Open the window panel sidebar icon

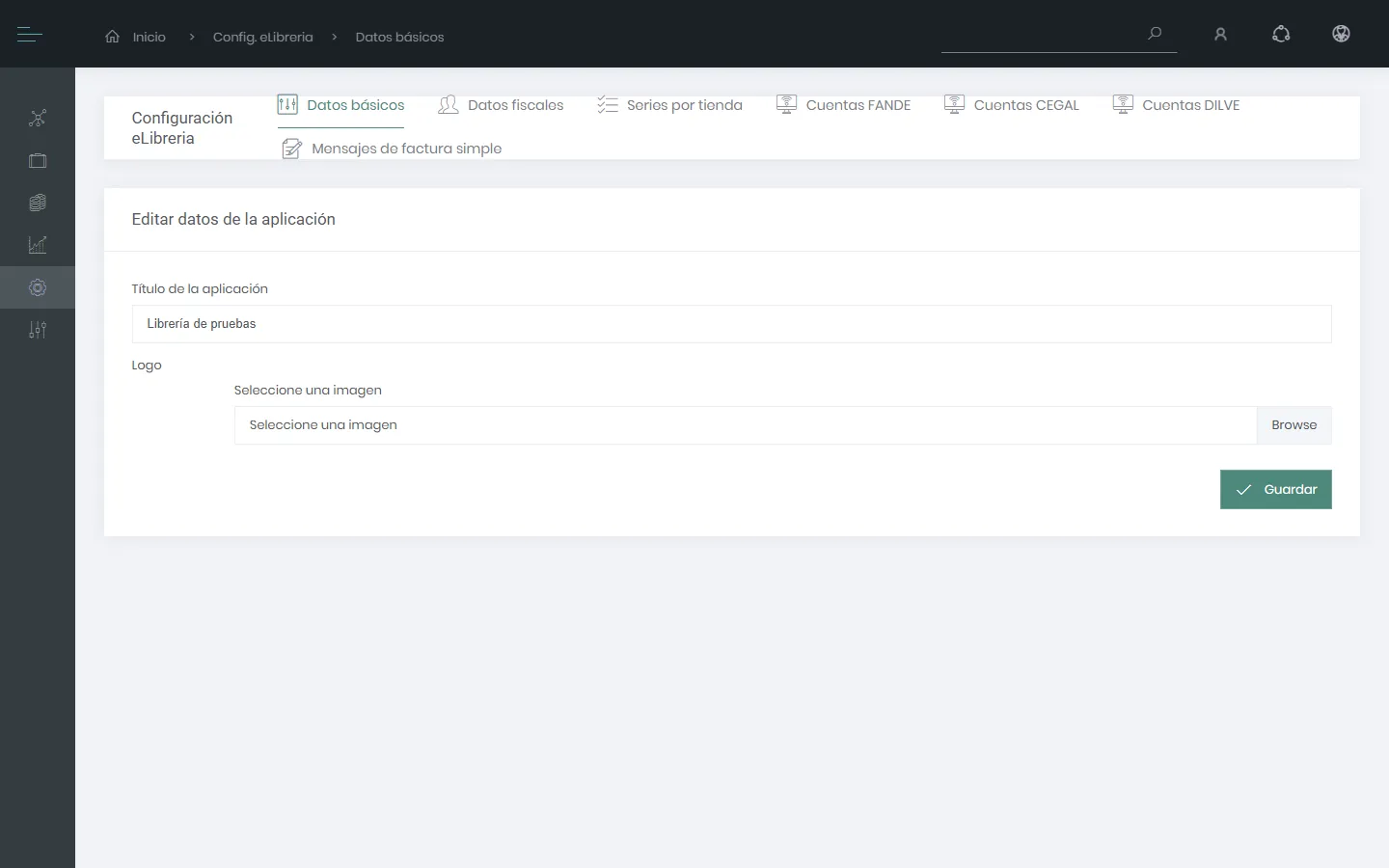pyautogui.click(x=38, y=161)
